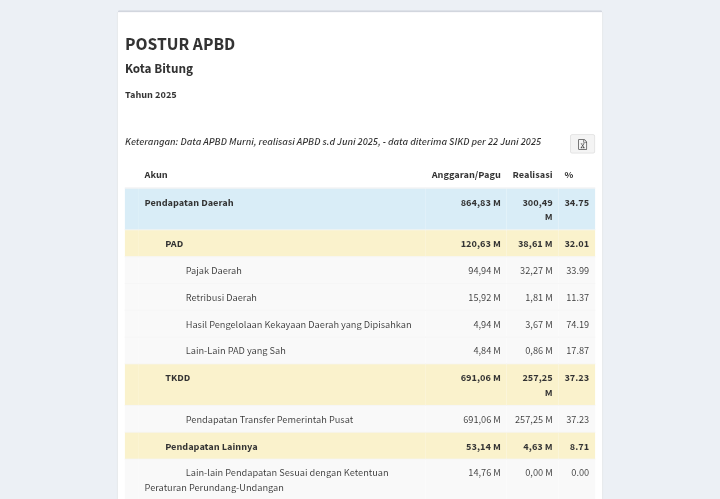Click the POSTUR APBD heading

coord(180,44)
